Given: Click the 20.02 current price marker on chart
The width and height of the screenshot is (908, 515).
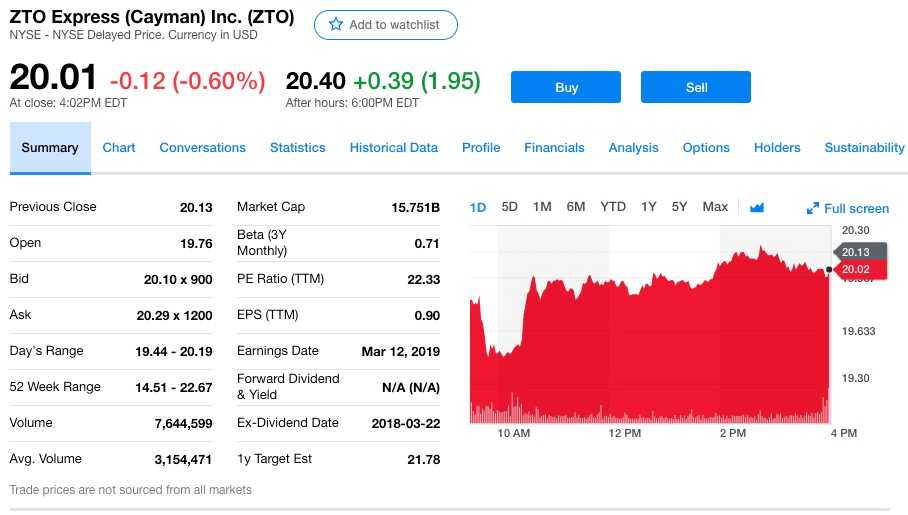Looking at the screenshot, I should click(855, 269).
